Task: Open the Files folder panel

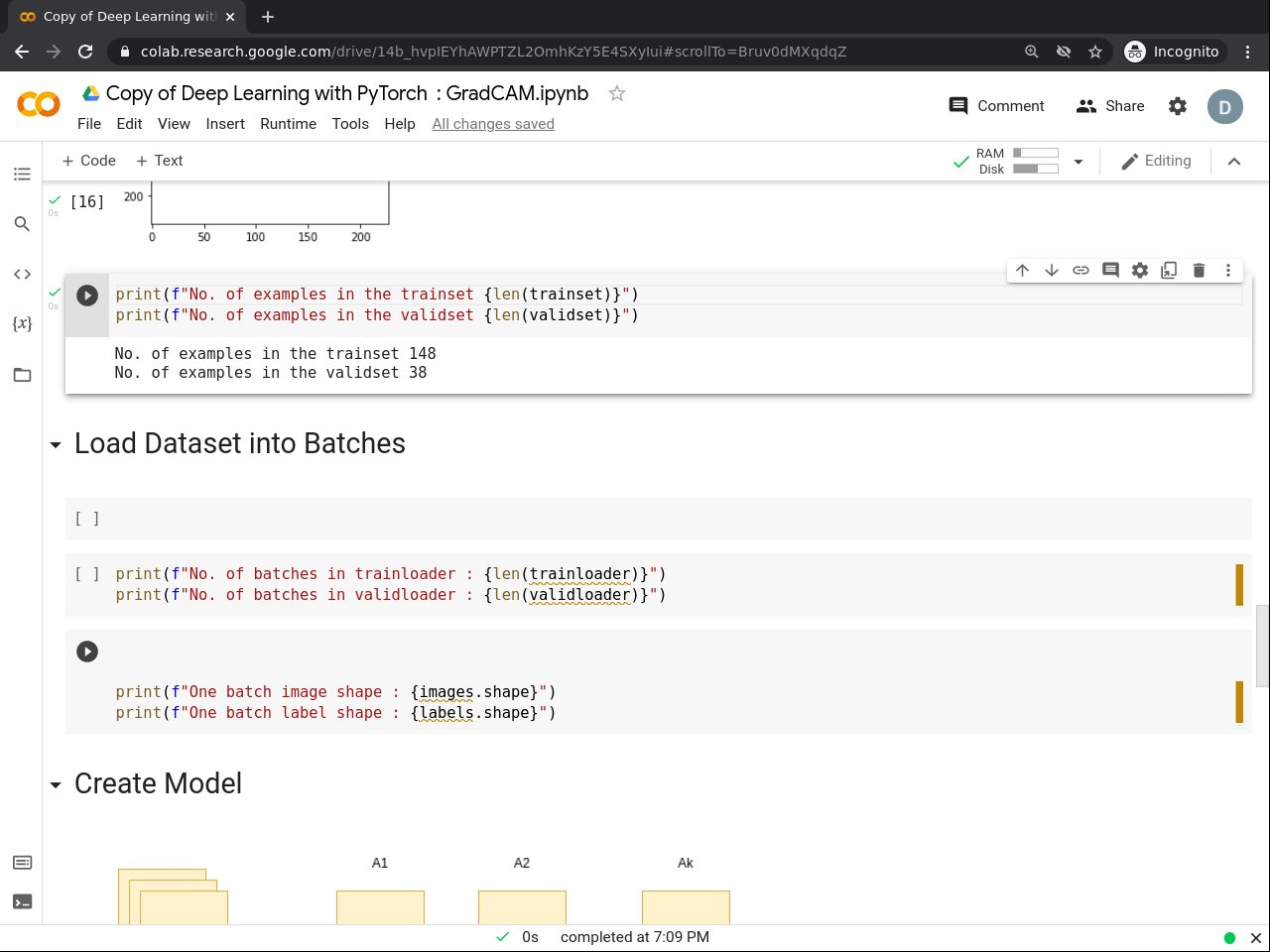Action: [22, 375]
